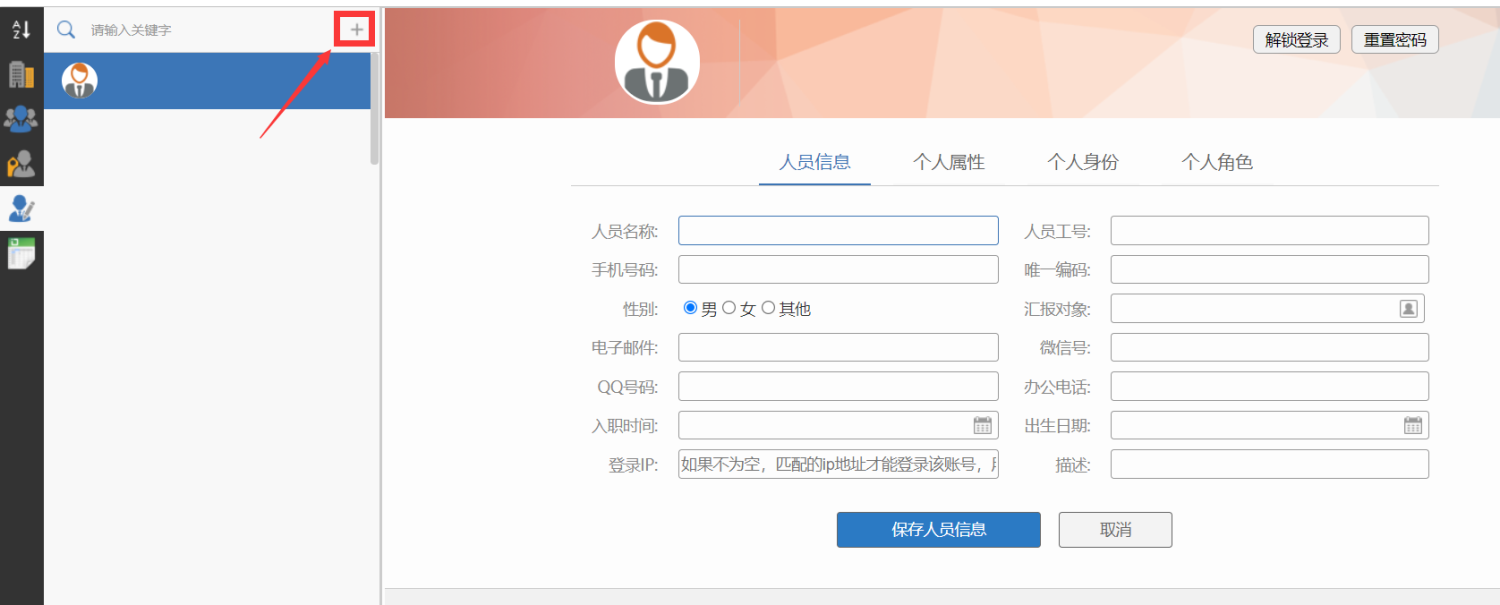Switch to the 个人角色 tab
This screenshot has width=1500, height=605.
pyautogui.click(x=1217, y=162)
